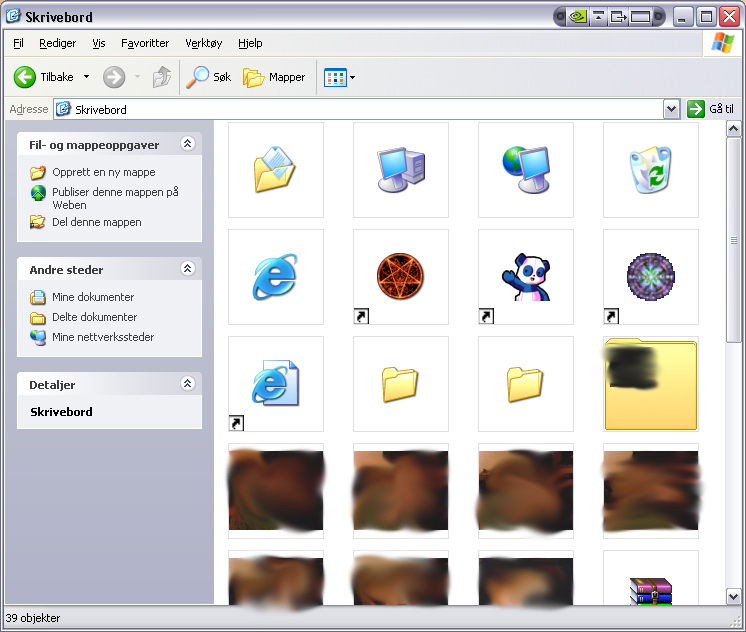Select the large folder with blurred label
Viewport: 746px width, 632px height.
(650, 384)
